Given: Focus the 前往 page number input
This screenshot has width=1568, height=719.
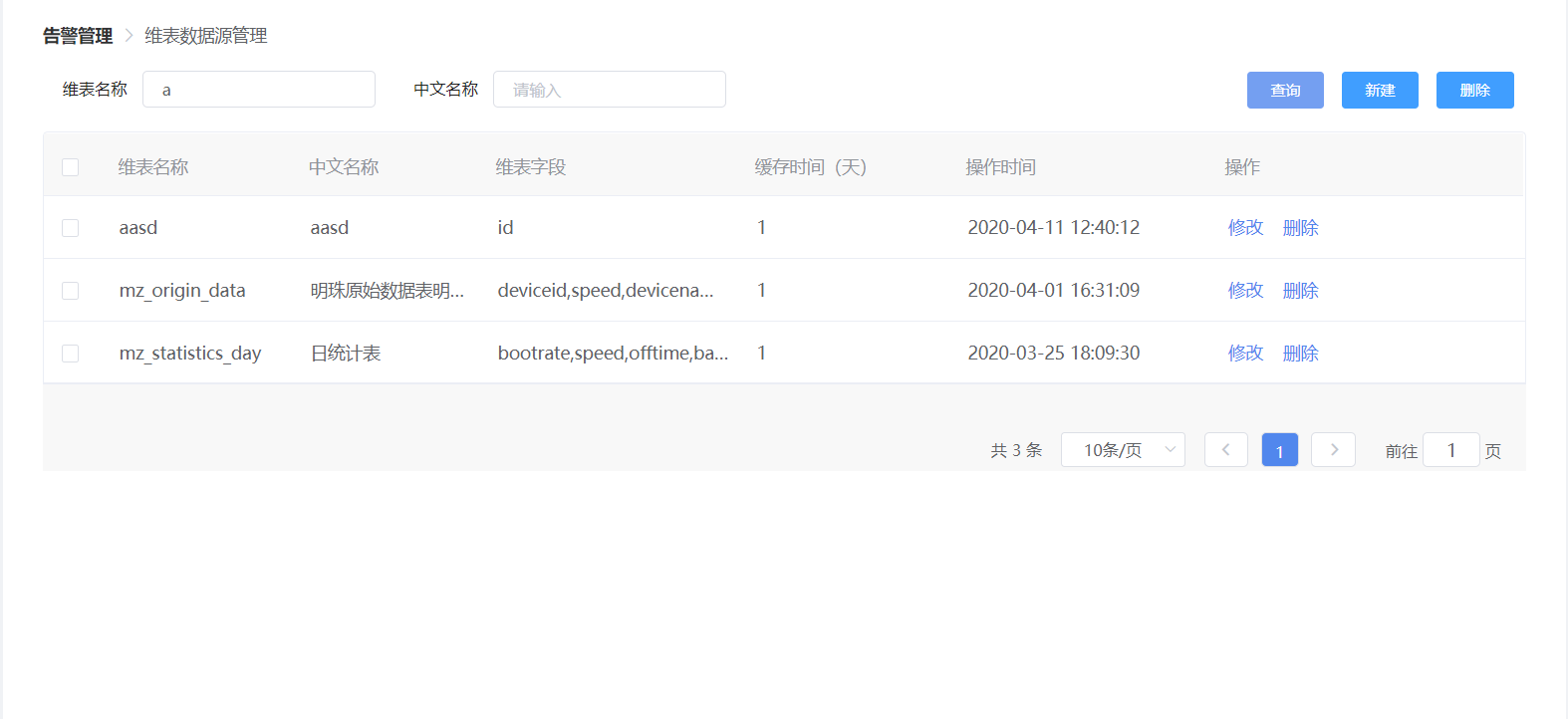Looking at the screenshot, I should [1451, 450].
